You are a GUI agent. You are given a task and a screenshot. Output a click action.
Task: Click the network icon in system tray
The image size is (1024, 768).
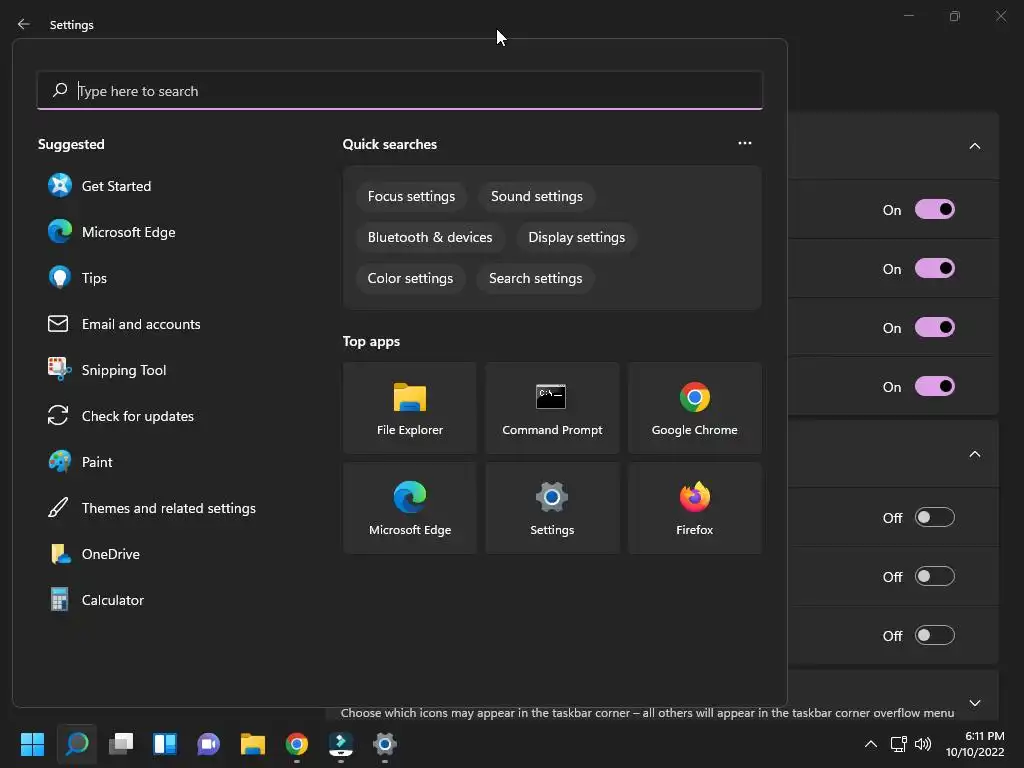pyautogui.click(x=899, y=744)
